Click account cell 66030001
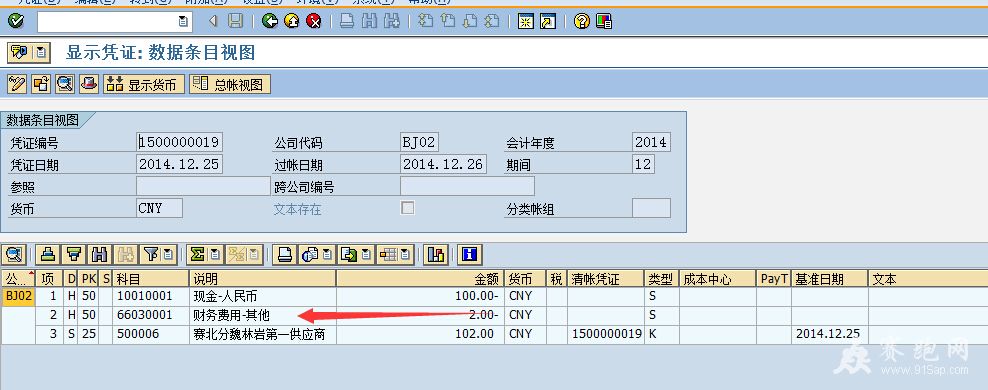 click(151, 314)
